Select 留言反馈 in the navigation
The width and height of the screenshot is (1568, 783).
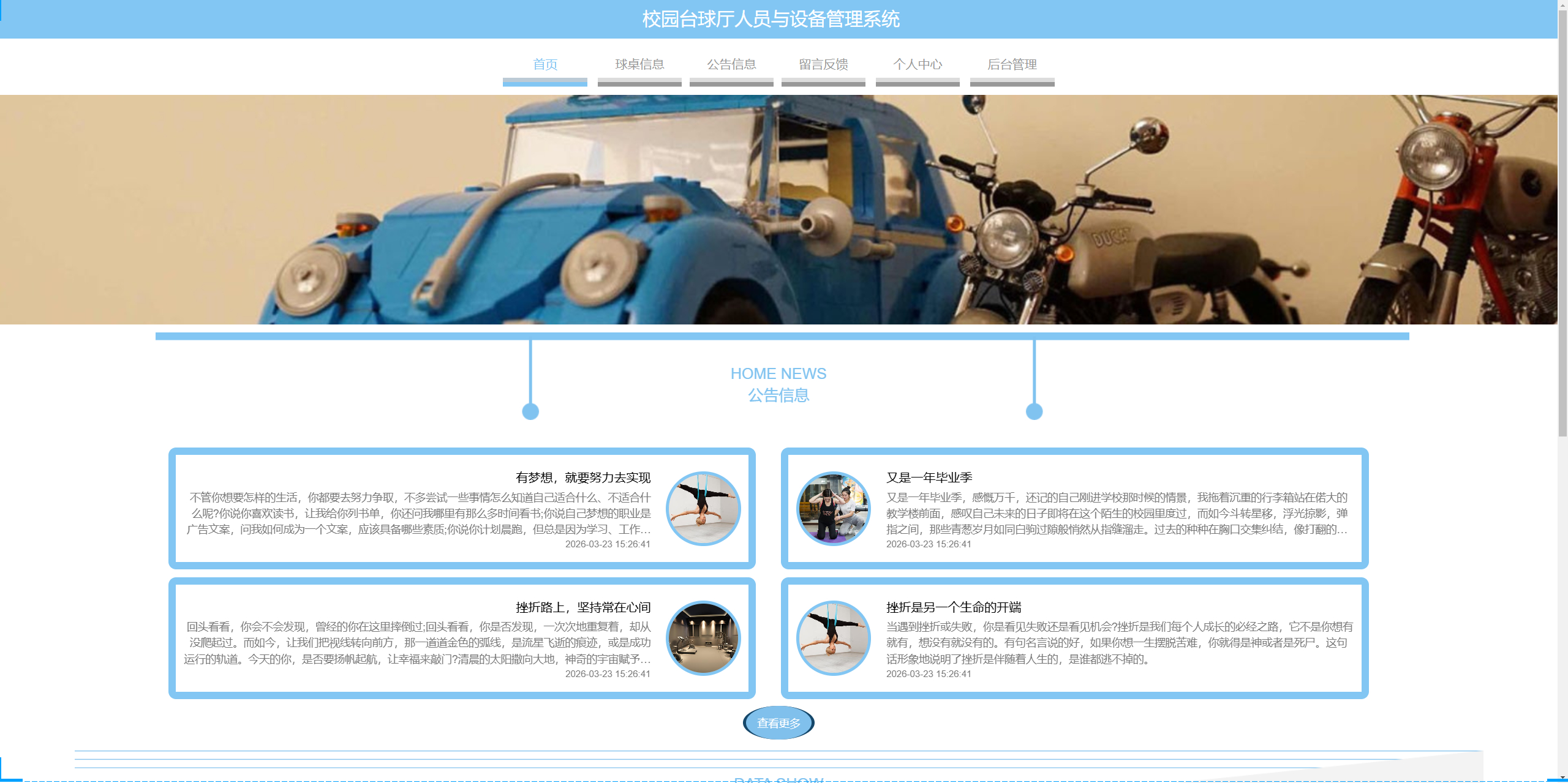pos(823,64)
